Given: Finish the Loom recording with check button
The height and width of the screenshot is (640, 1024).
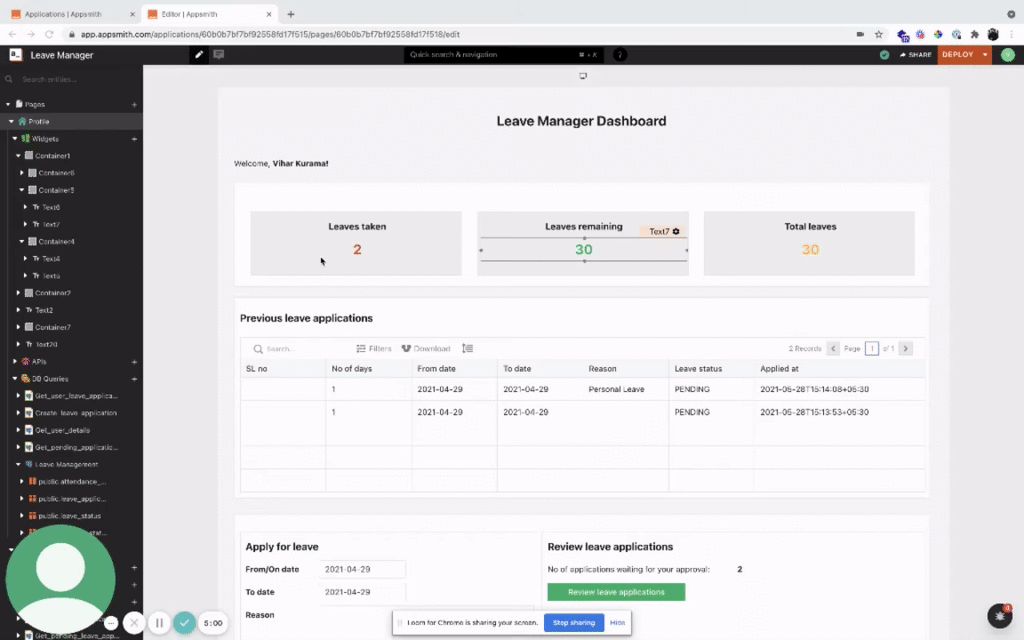Looking at the screenshot, I should tap(184, 623).
